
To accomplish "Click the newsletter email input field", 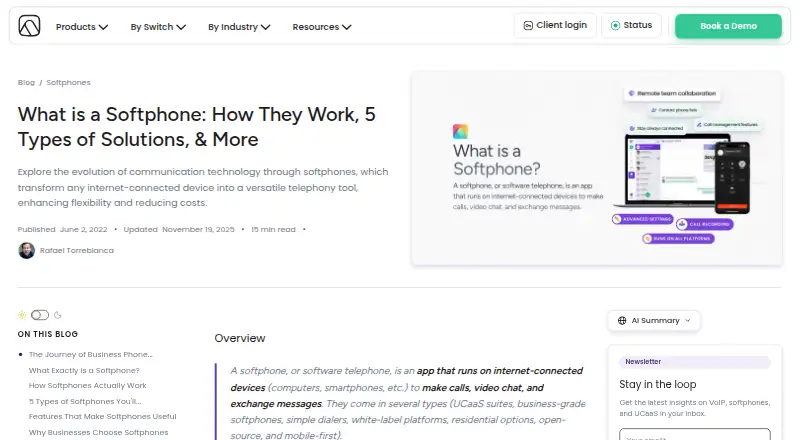I will 695,434.
